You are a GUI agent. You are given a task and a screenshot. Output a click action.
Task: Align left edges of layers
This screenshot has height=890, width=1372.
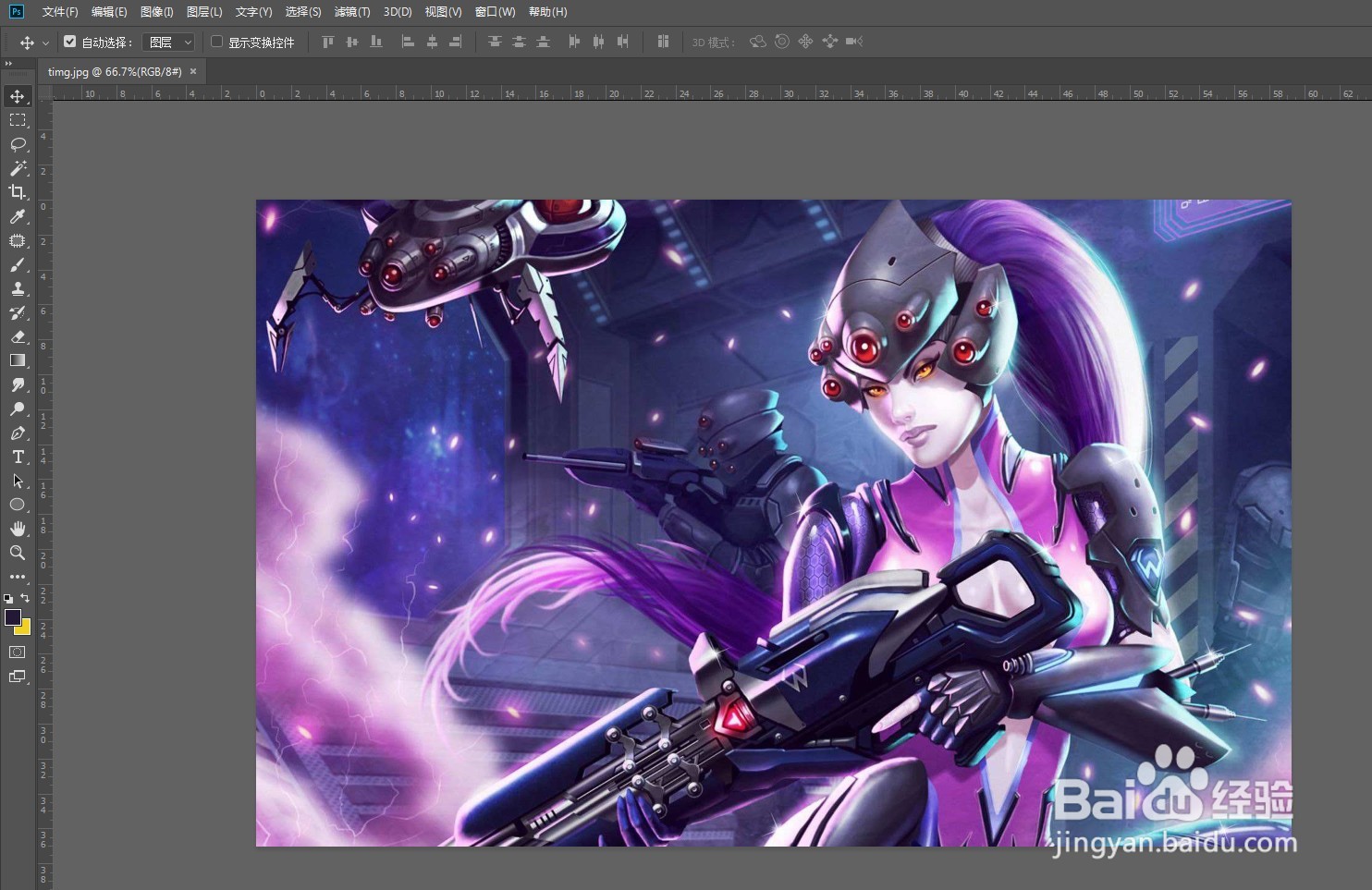tap(408, 42)
